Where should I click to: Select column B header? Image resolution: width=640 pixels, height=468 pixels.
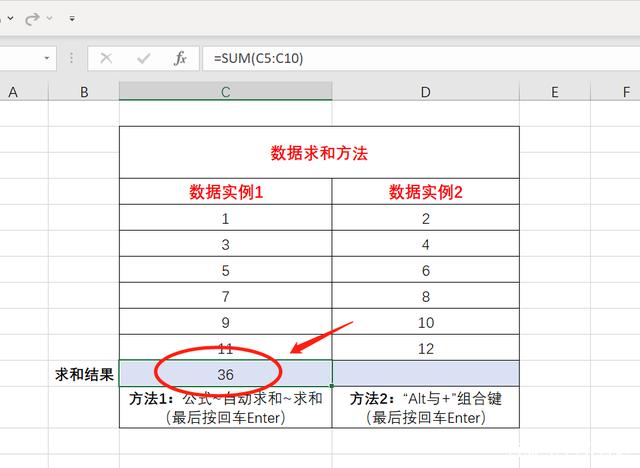(x=84, y=92)
